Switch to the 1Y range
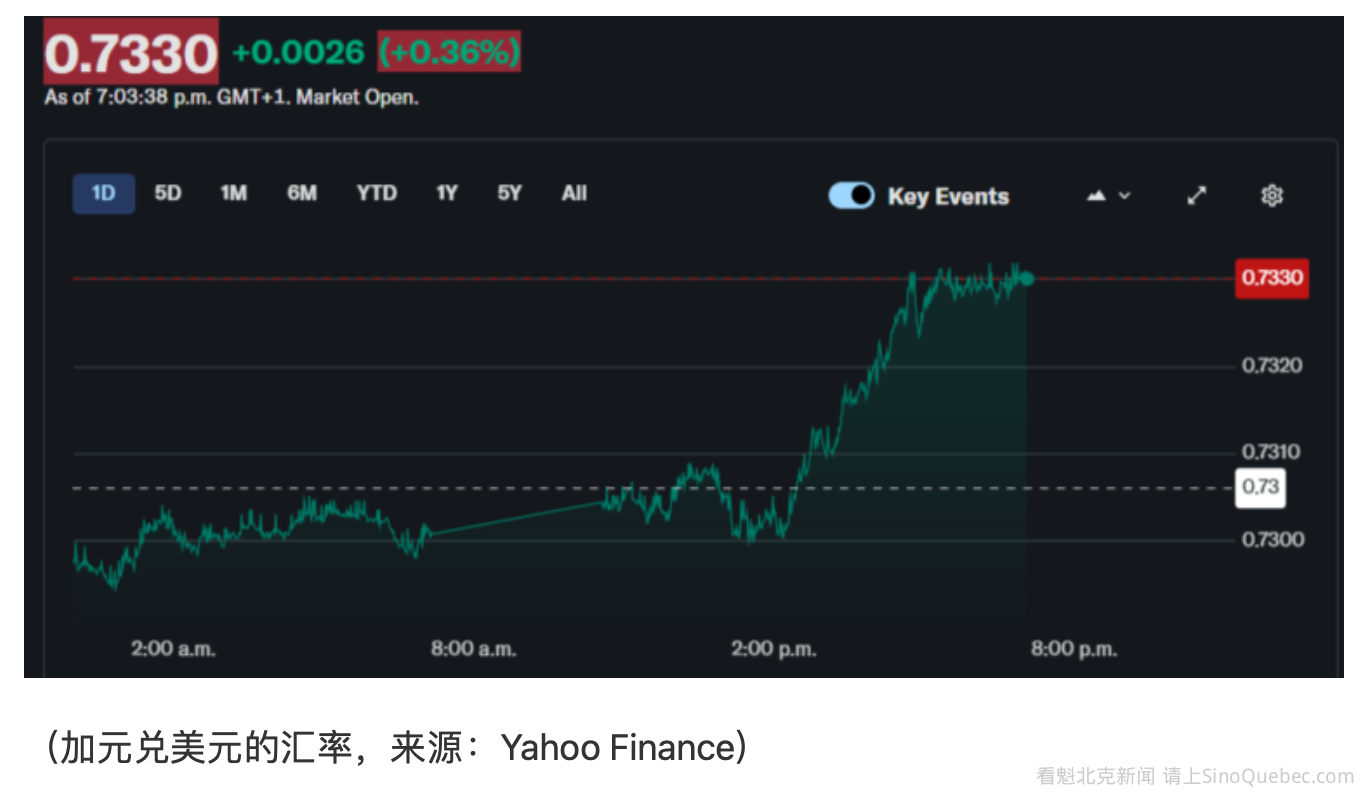Viewport: 1360px width, 792px height. [446, 194]
